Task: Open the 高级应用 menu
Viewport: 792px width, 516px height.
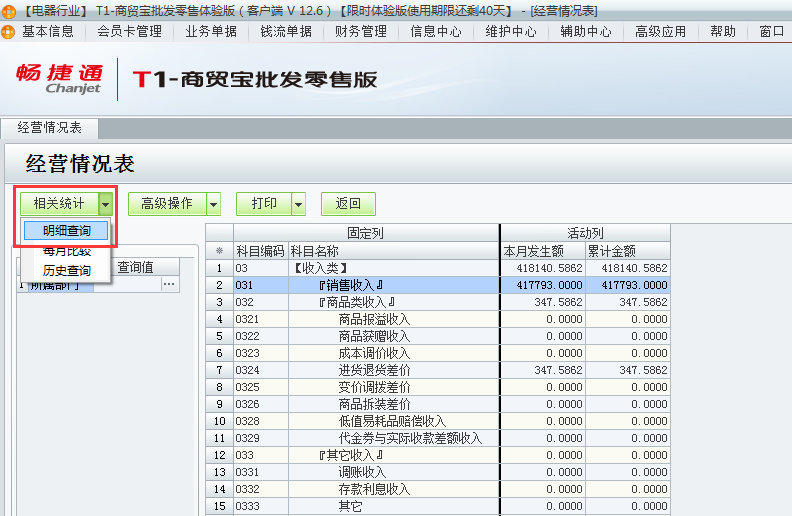Action: 660,31
